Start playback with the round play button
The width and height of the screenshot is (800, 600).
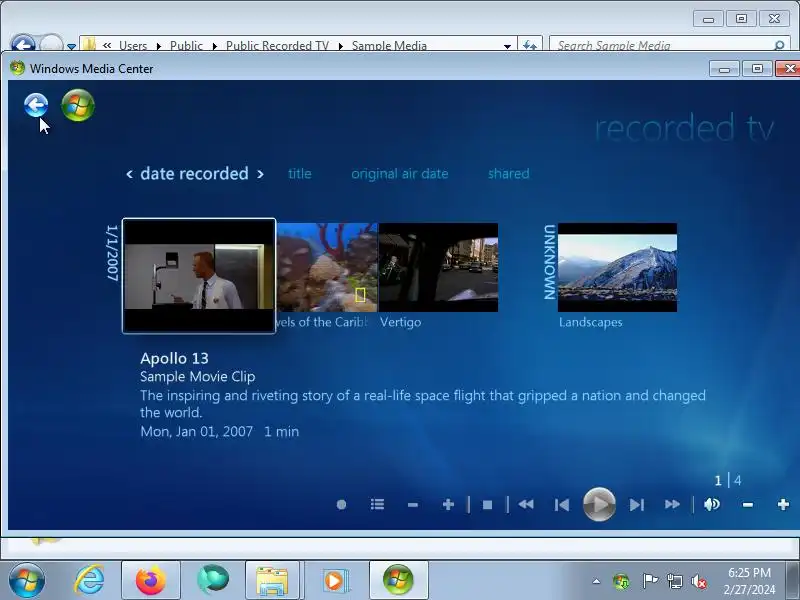point(599,504)
